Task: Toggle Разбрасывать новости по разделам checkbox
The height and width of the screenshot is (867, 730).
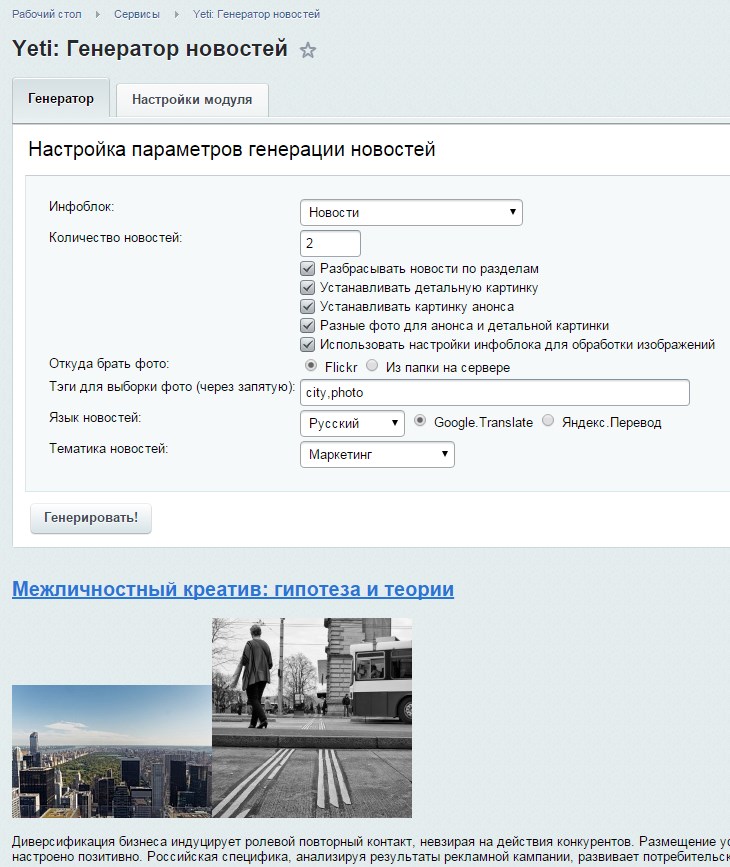Action: click(x=308, y=269)
